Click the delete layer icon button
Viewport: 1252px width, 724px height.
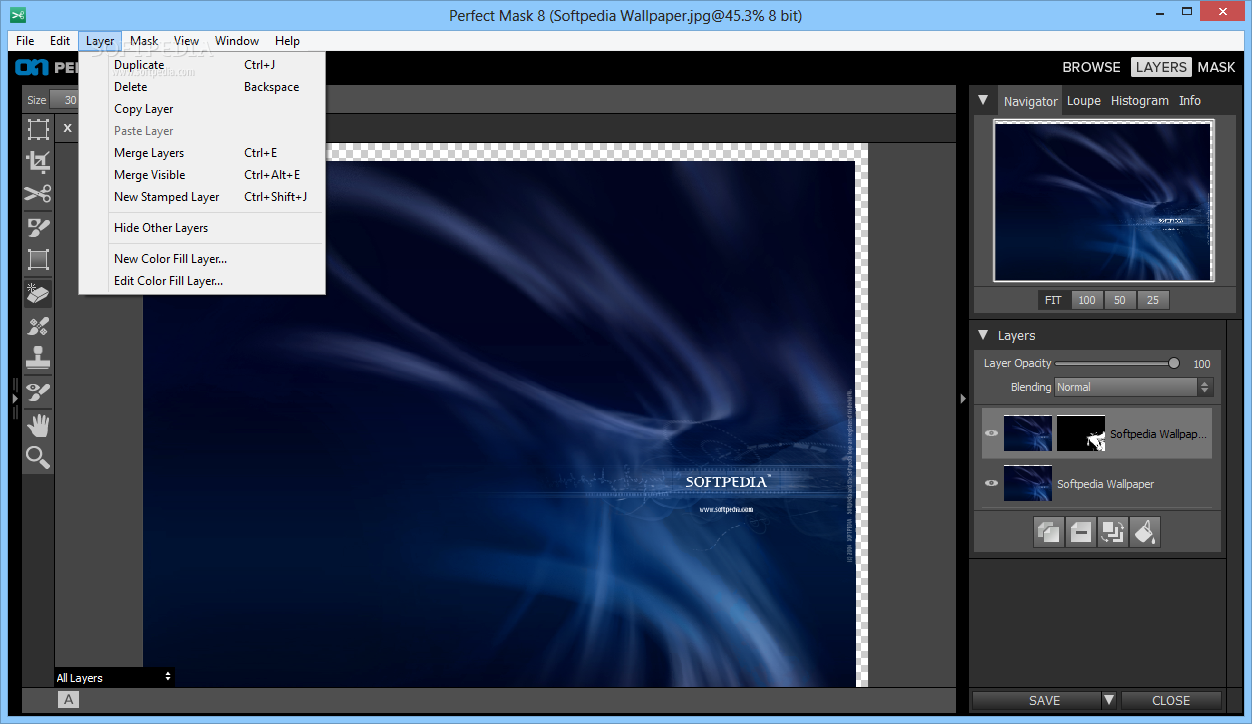coord(1081,532)
